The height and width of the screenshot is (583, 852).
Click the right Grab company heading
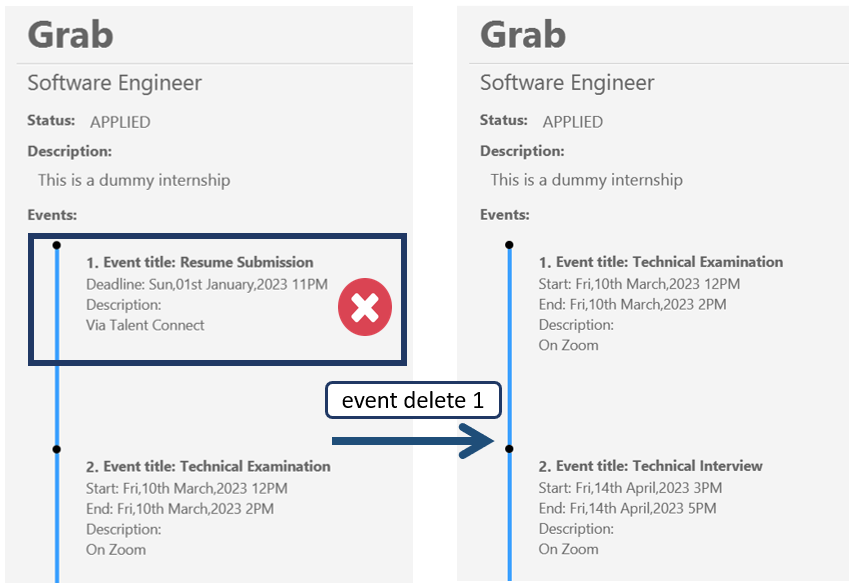(523, 35)
